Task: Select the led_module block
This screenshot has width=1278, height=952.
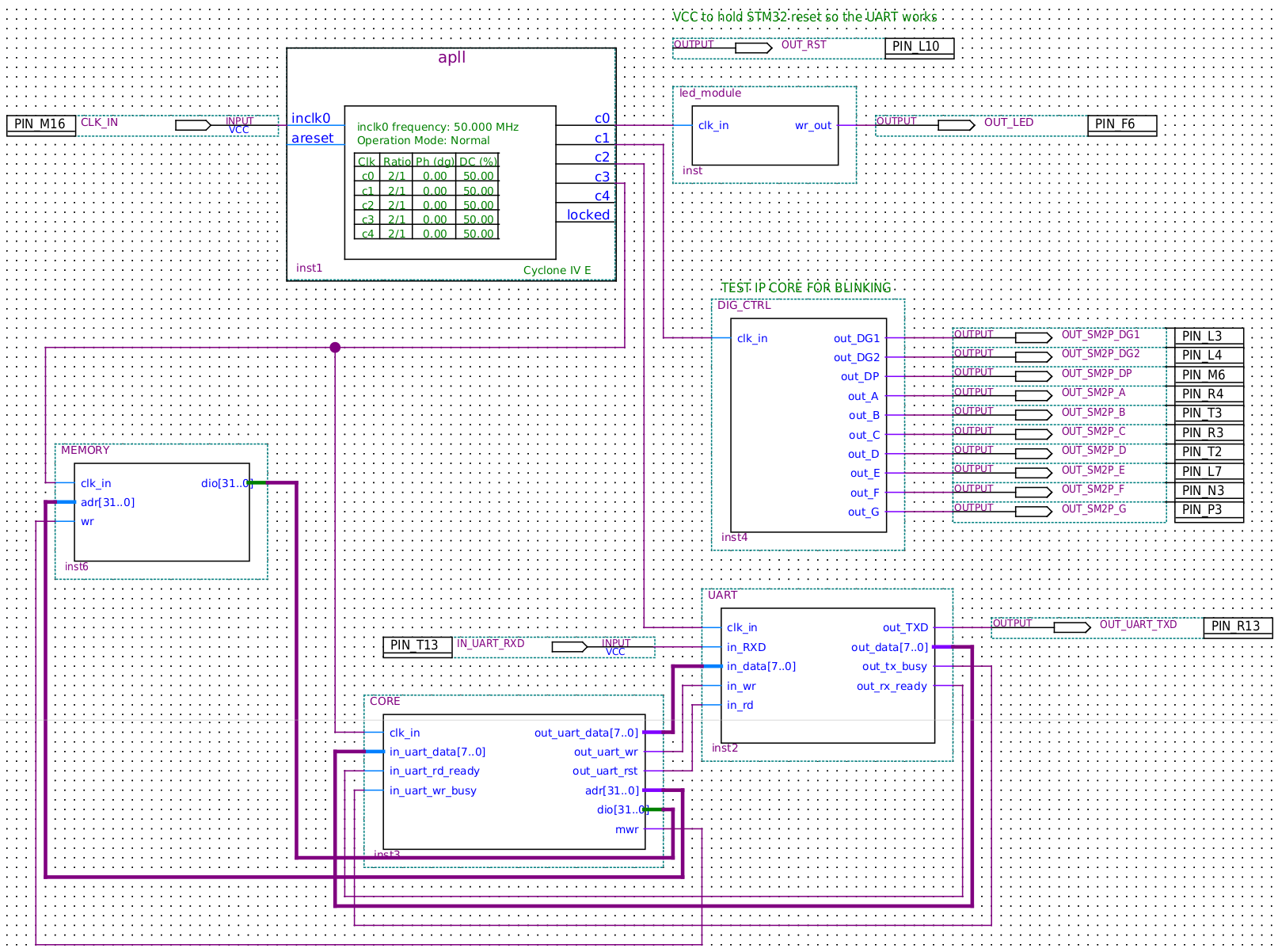Action: point(765,135)
